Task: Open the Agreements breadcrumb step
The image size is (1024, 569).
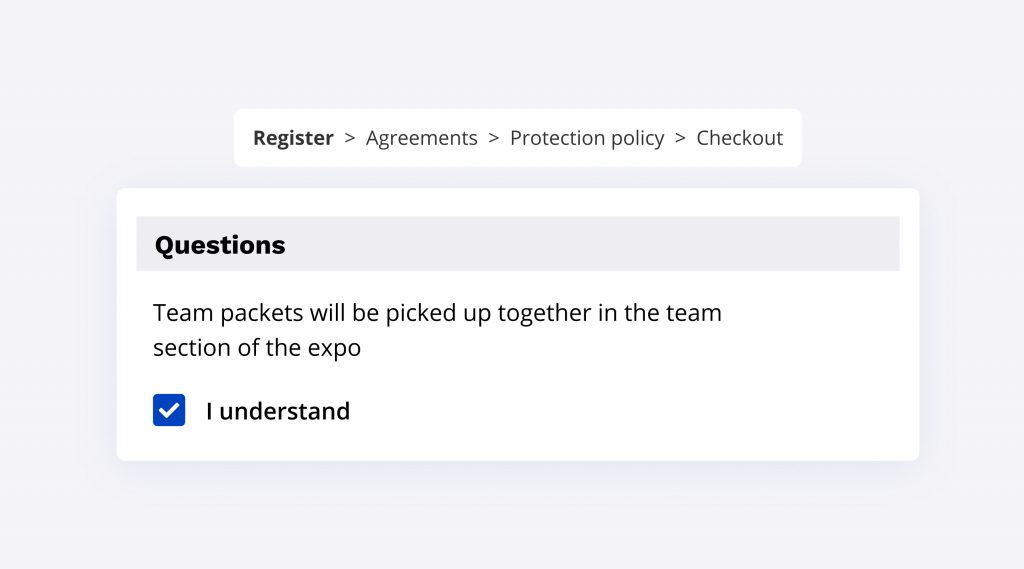Action: [x=421, y=138]
